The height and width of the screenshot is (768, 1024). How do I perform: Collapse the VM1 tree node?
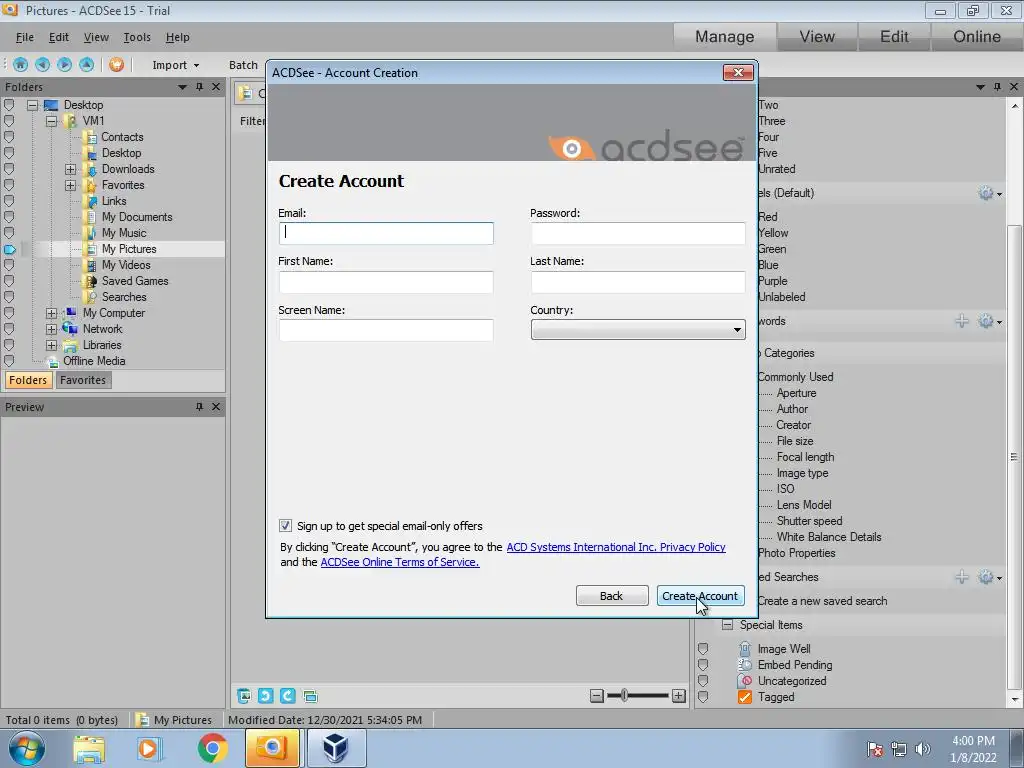pos(51,121)
